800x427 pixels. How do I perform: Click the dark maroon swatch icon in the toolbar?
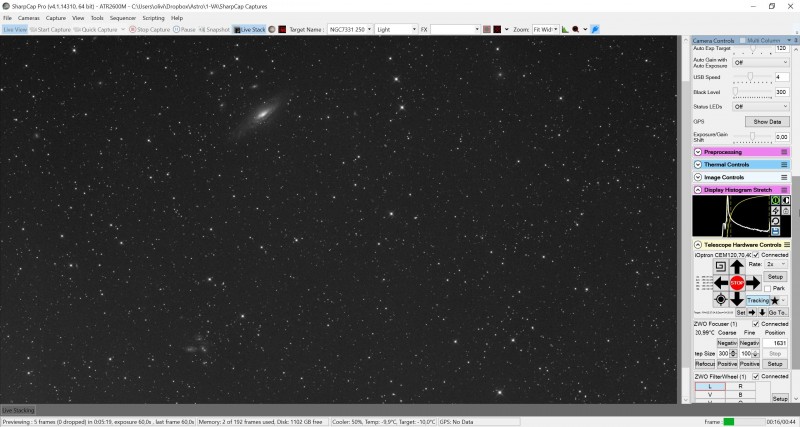coord(497,30)
